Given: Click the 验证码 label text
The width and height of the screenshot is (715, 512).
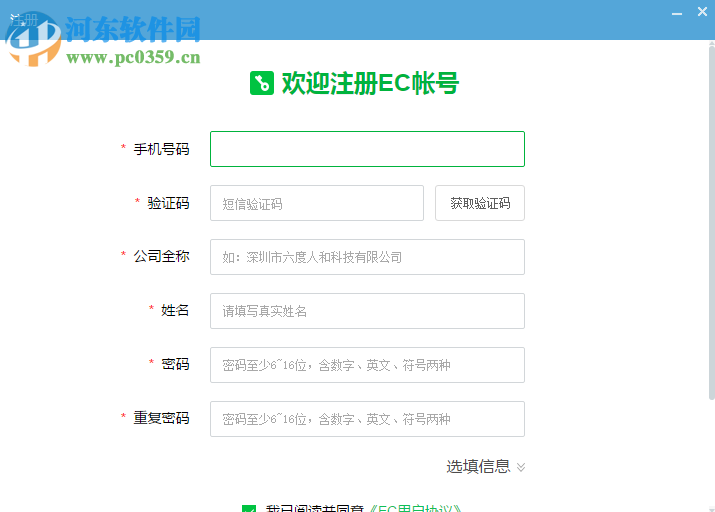Looking at the screenshot, I should (x=168, y=203).
